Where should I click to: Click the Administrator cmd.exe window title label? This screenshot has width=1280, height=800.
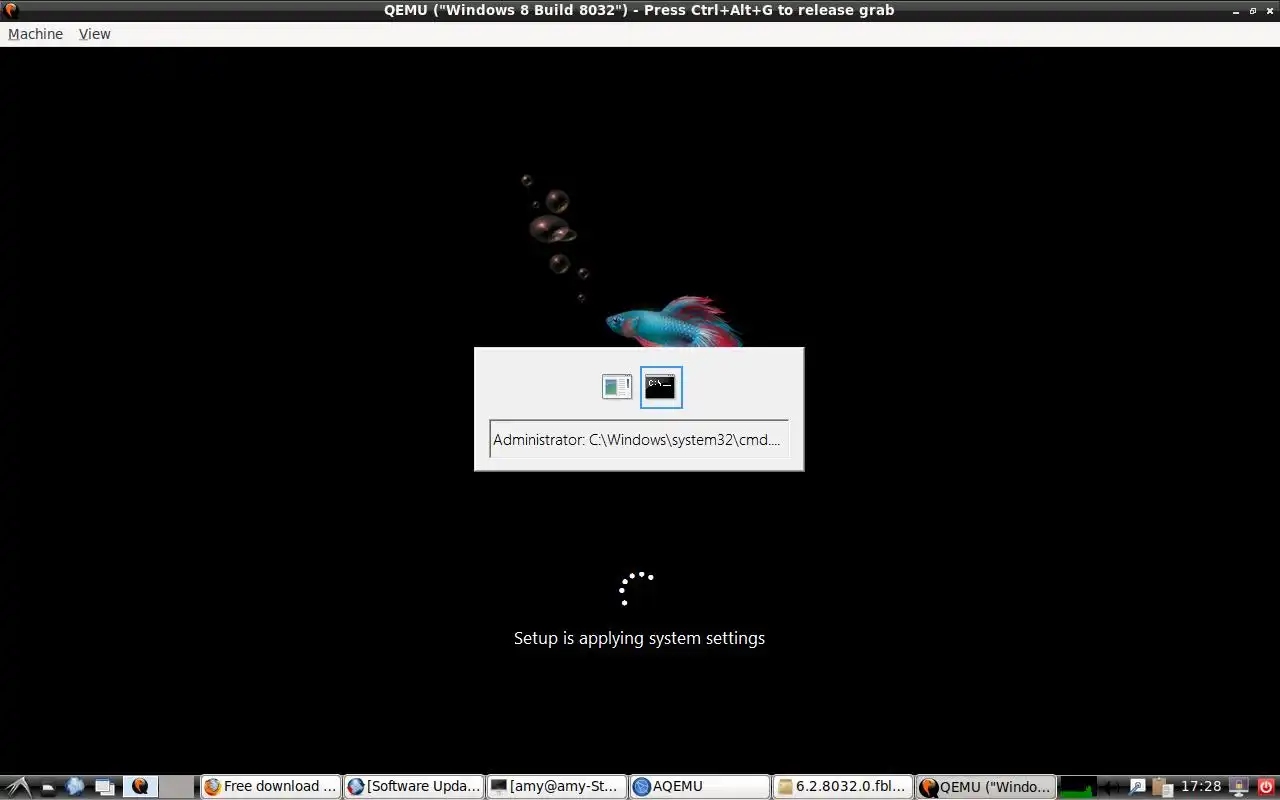638,439
